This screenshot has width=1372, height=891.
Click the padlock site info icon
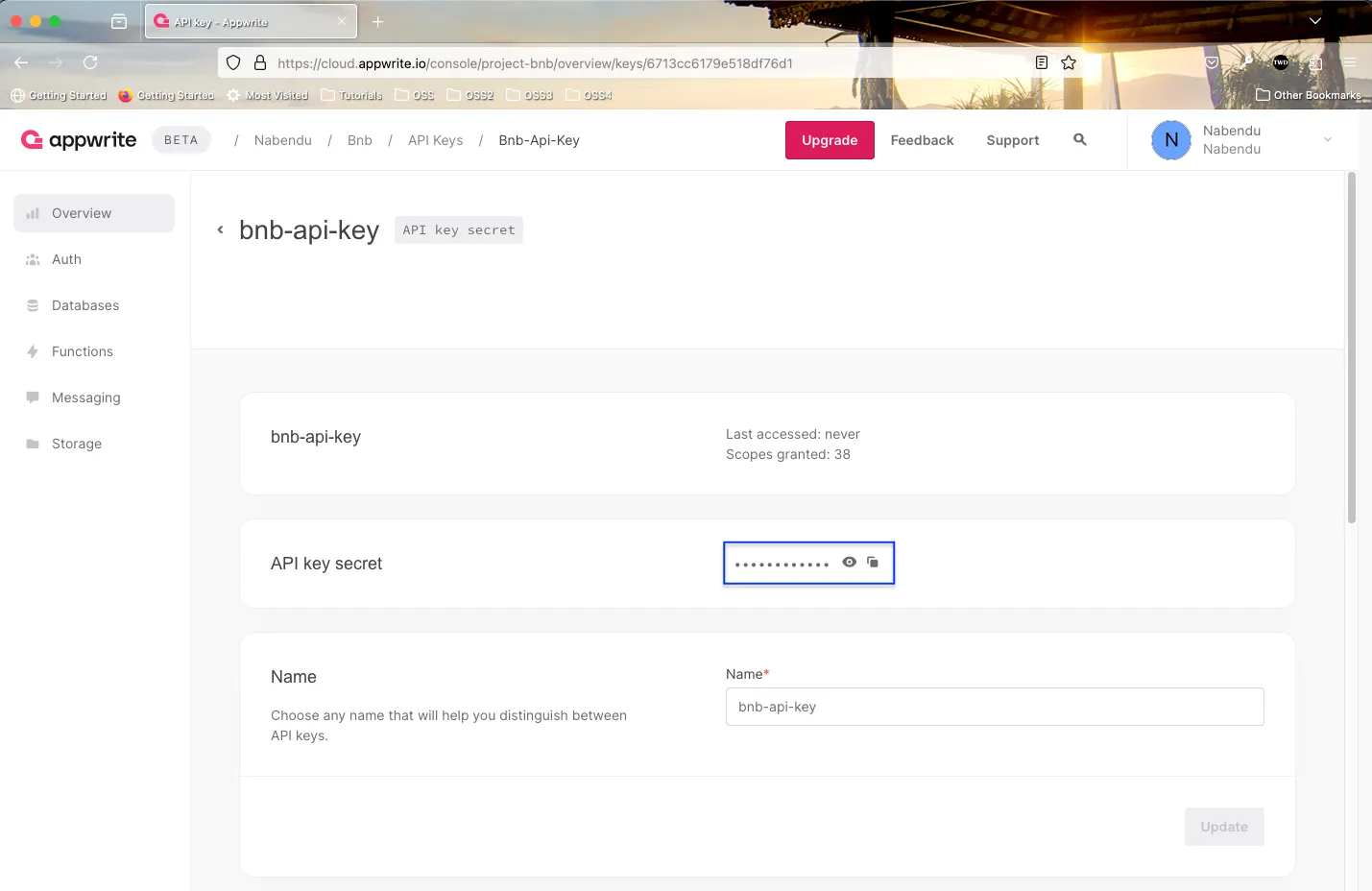coord(260,62)
